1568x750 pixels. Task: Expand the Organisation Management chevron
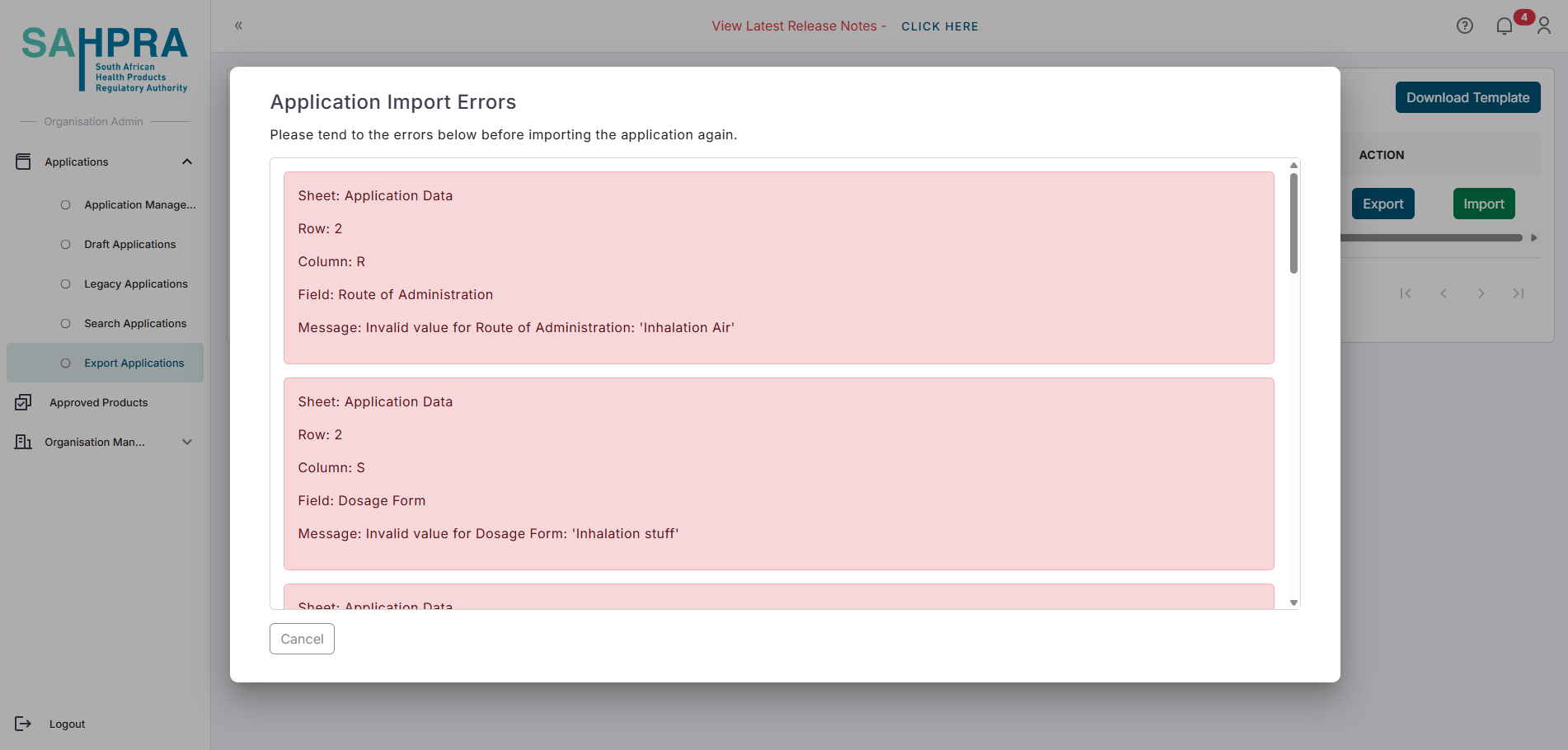[187, 442]
